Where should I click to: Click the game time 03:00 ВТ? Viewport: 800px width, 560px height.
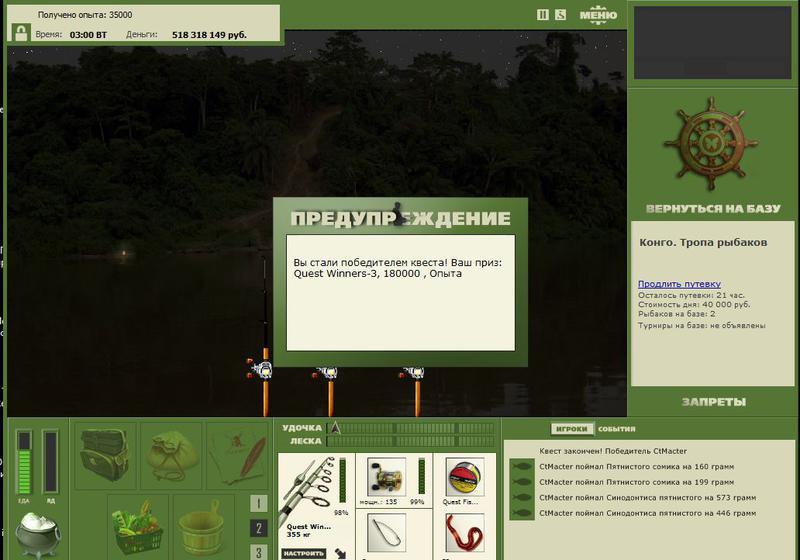[x=88, y=35]
